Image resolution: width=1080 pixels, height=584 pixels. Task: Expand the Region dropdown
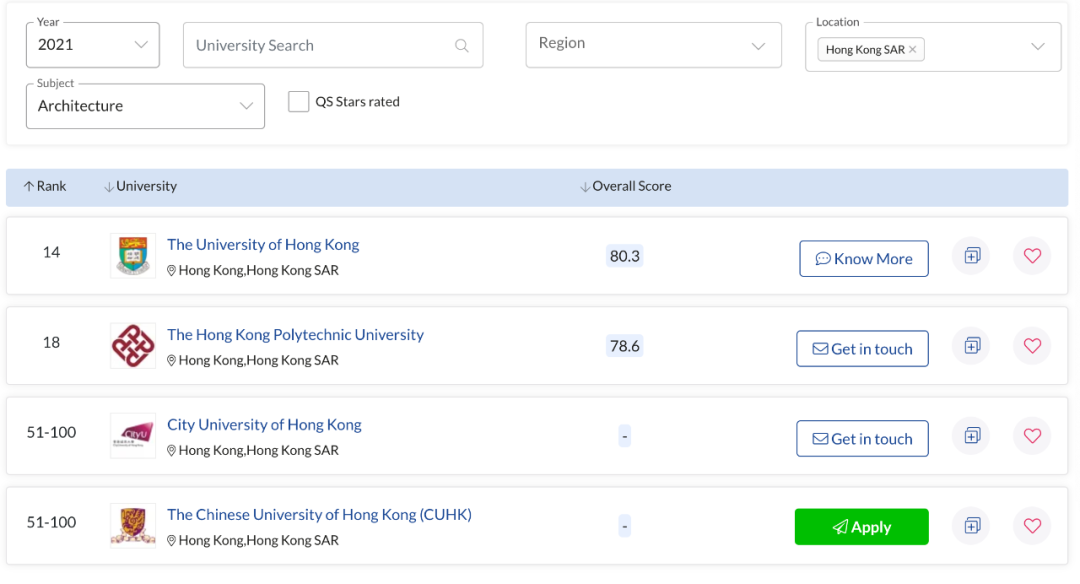pos(653,45)
